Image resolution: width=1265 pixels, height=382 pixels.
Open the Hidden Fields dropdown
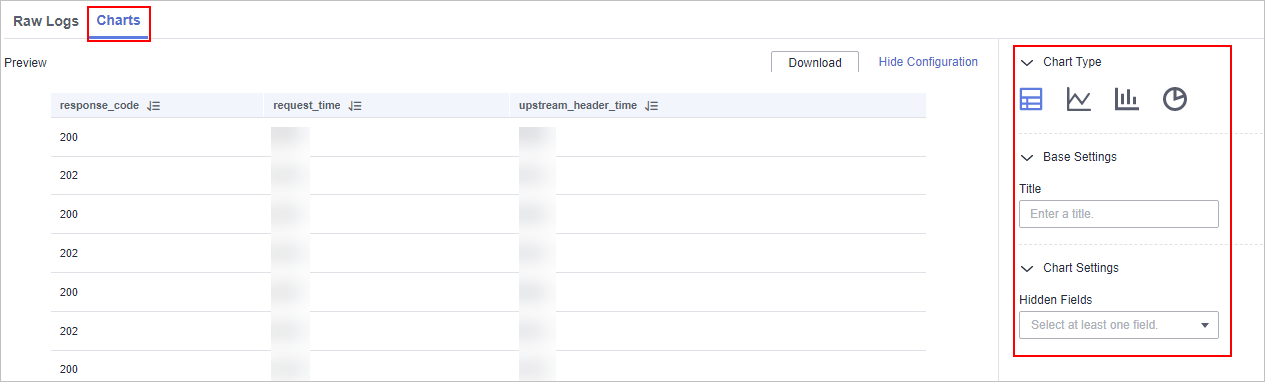pyautogui.click(x=1119, y=325)
